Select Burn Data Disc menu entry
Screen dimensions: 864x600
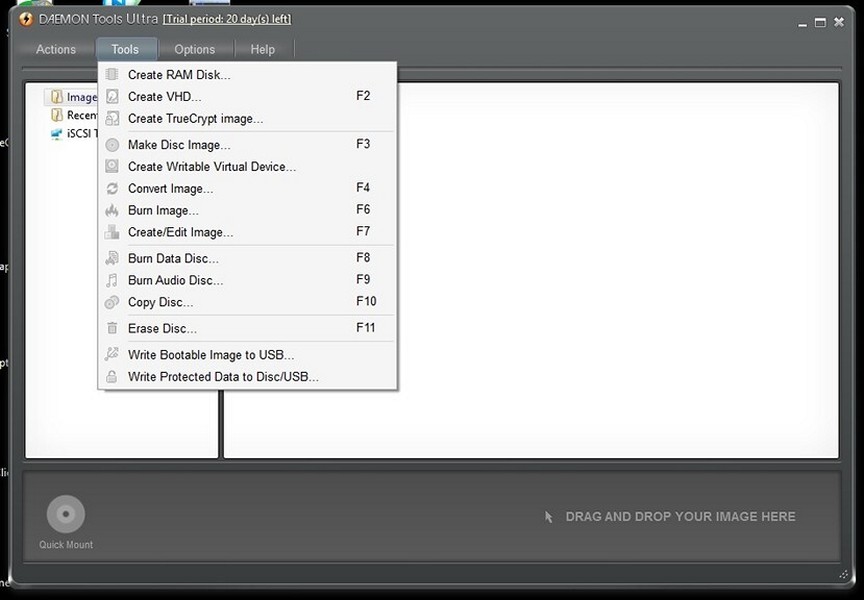[247, 258]
